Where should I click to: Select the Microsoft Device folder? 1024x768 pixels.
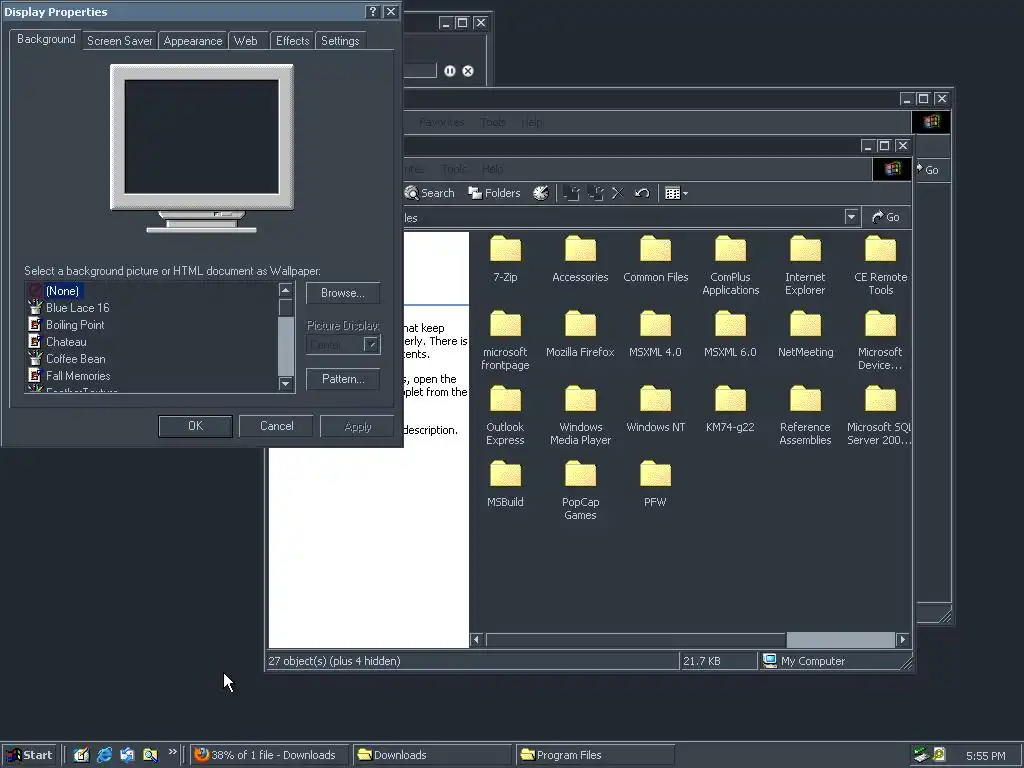tap(880, 341)
